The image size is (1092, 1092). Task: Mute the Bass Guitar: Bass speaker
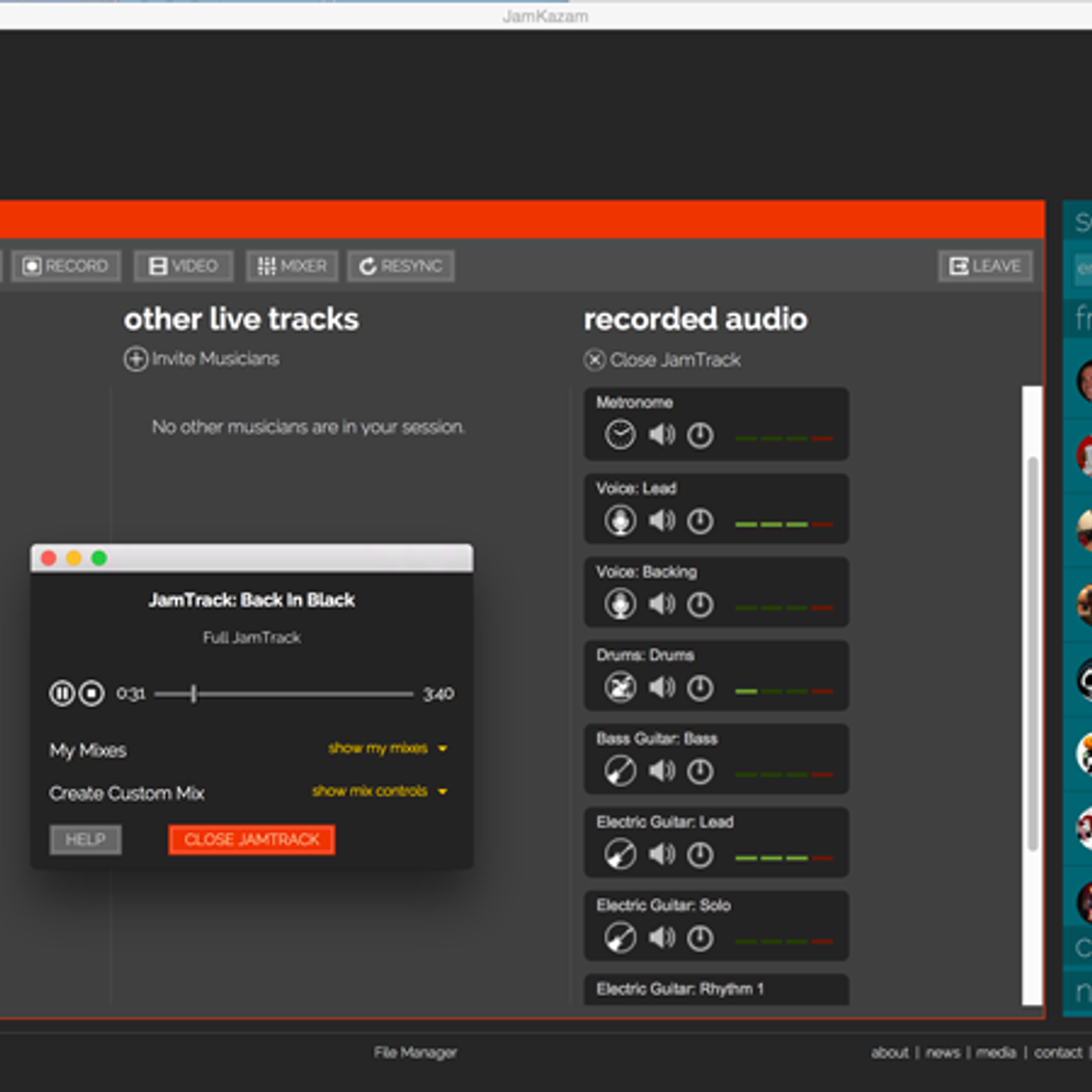click(x=661, y=771)
